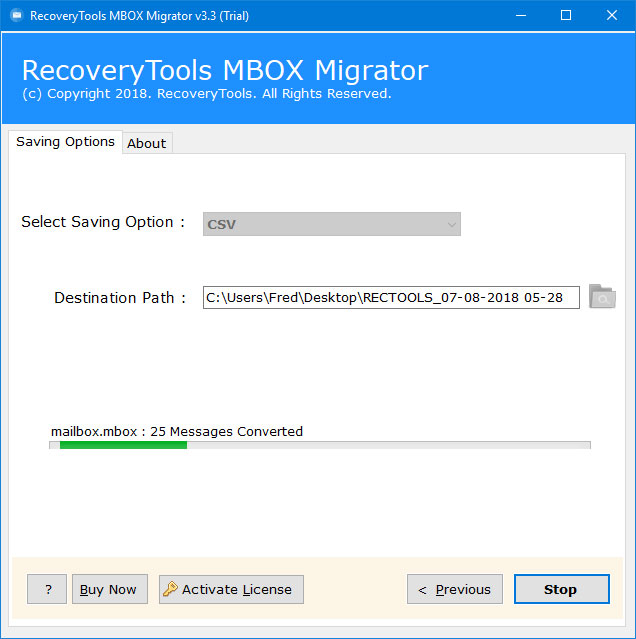Click the window title 'RecoveryTools MBOX Migrator v3.3 (Trial)'
The image size is (636, 639).
139,16
